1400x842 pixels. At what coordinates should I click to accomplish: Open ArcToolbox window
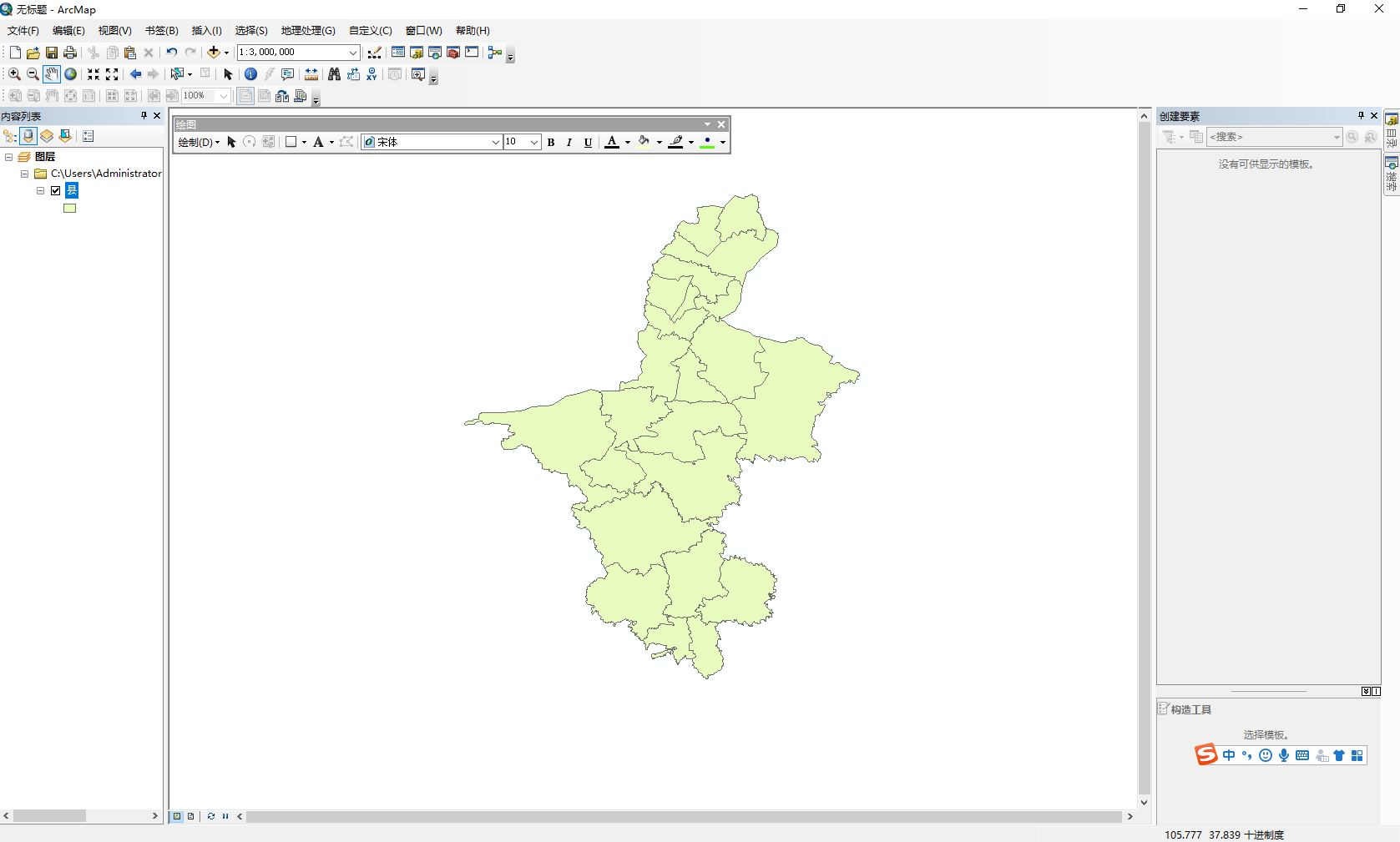point(453,53)
